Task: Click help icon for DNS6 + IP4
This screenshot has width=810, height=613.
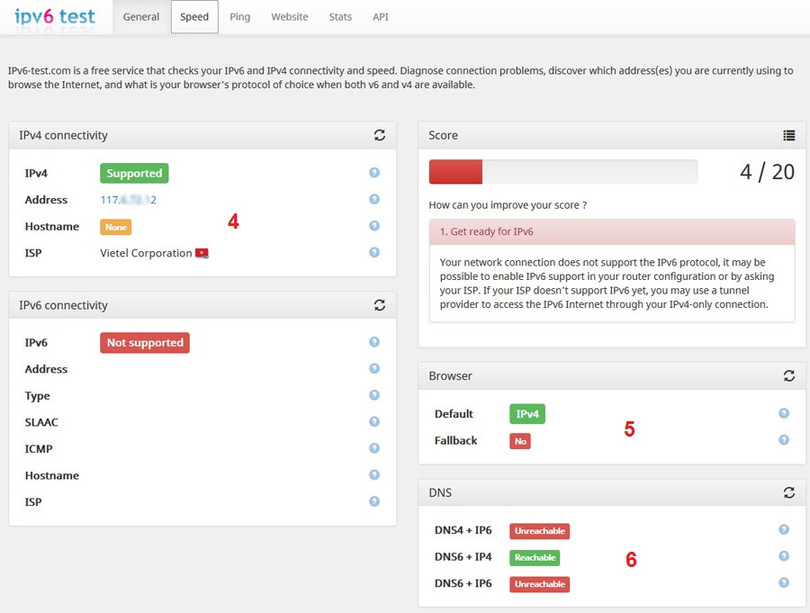Action: (784, 557)
